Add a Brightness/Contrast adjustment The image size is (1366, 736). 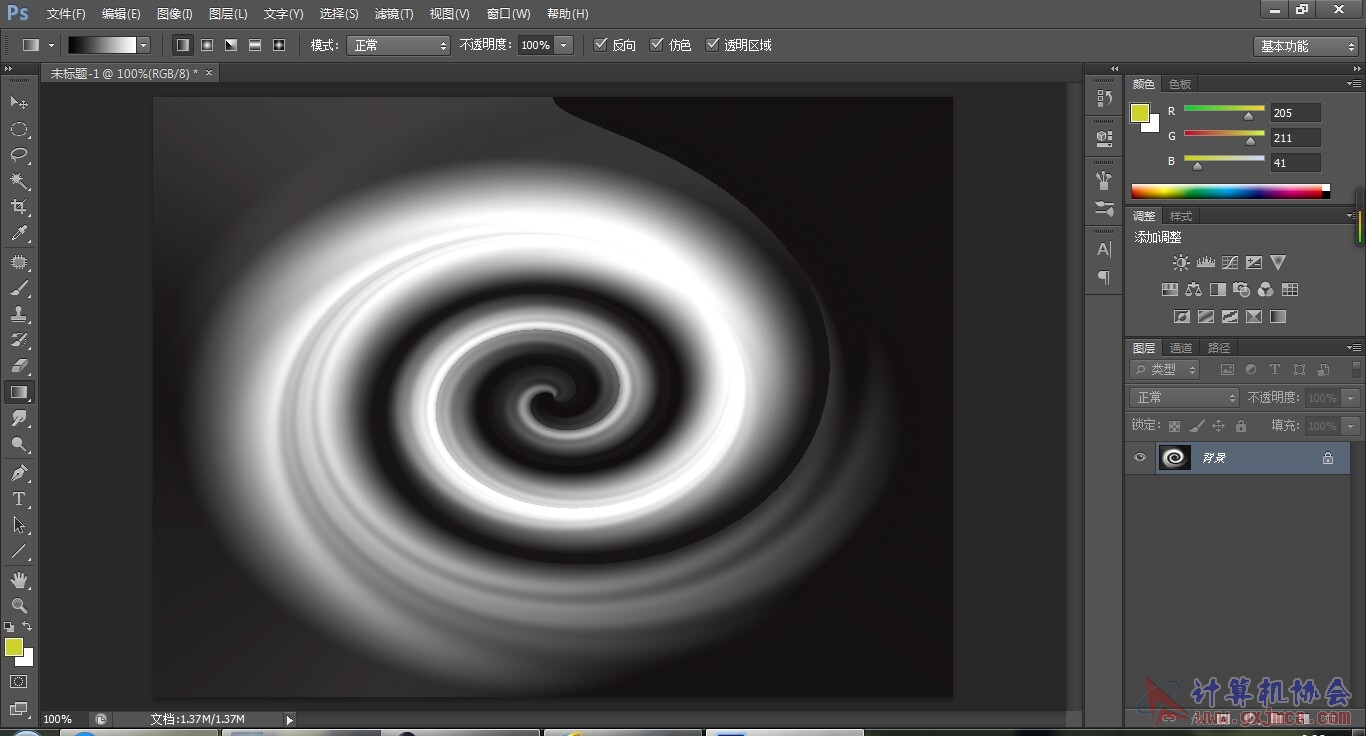tap(1181, 262)
